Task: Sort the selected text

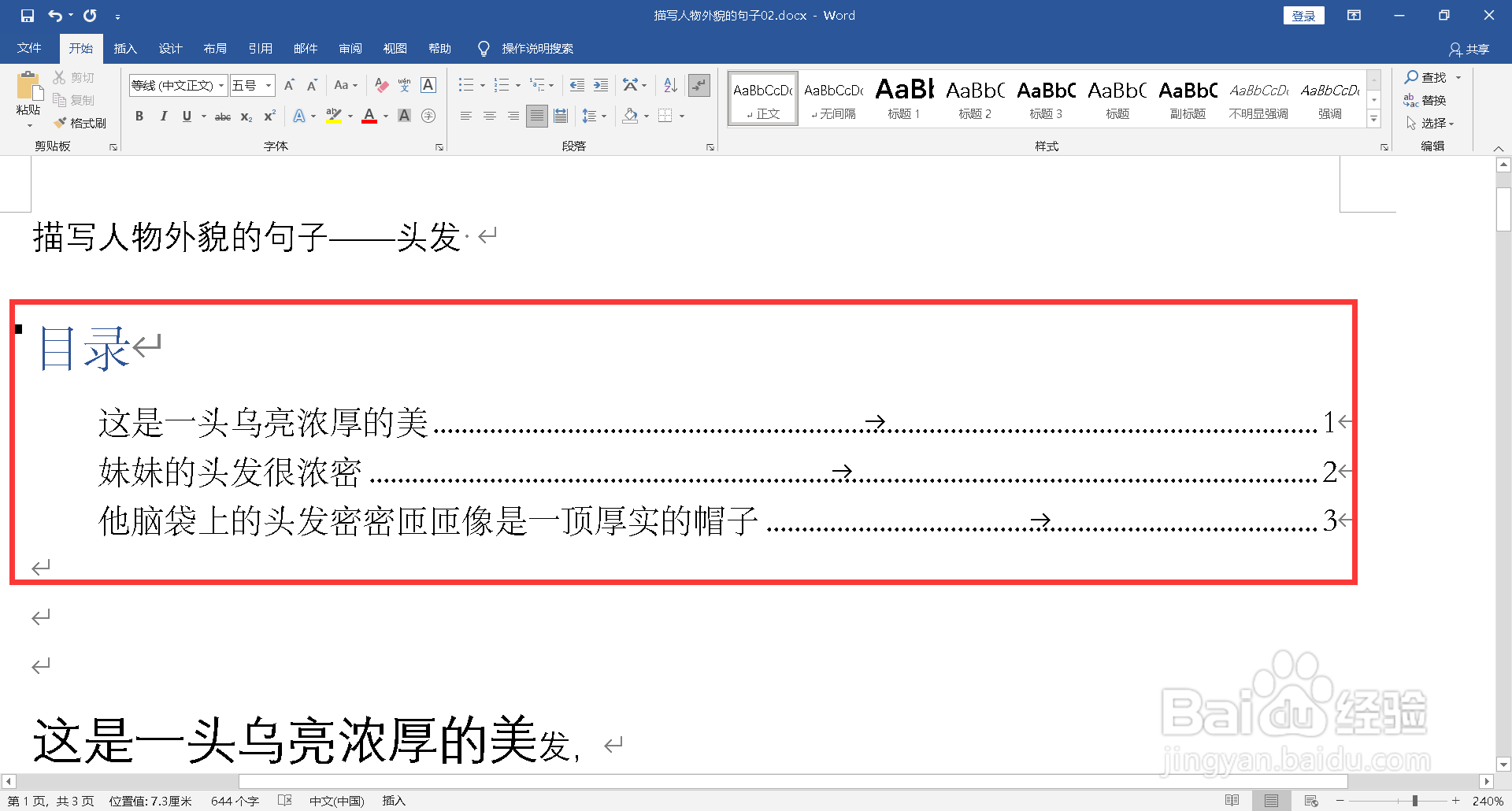Action: pos(670,85)
